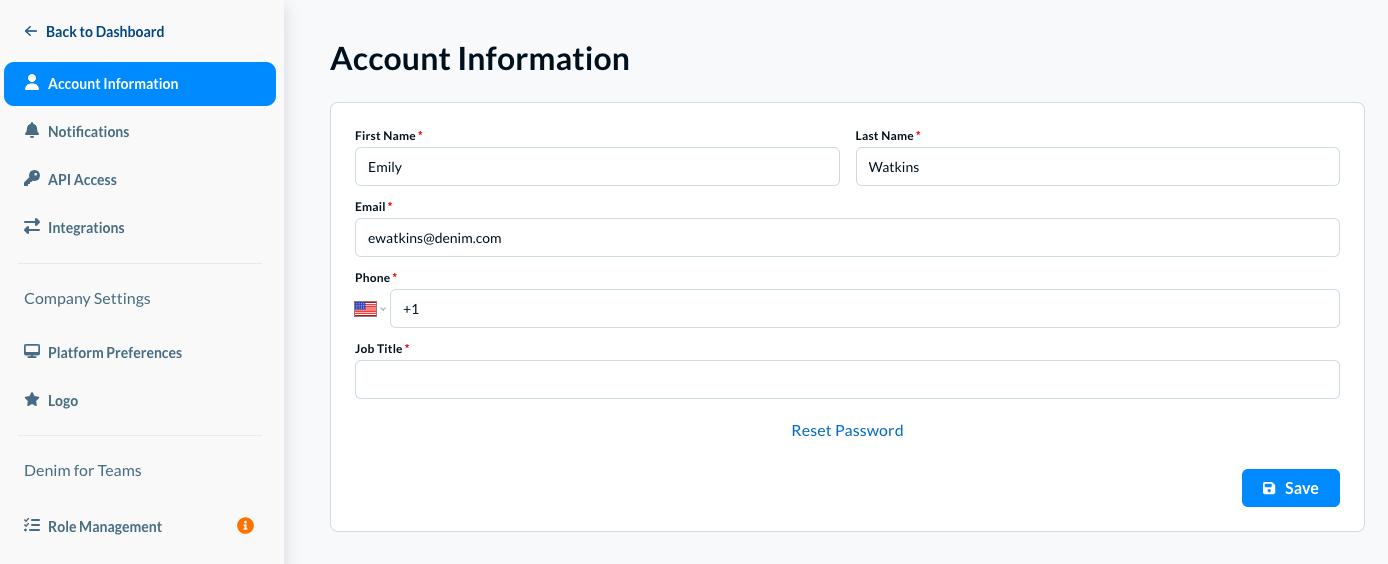Screen dimensions: 1388x564
Task: Click the Reset Password link
Action: click(x=847, y=431)
